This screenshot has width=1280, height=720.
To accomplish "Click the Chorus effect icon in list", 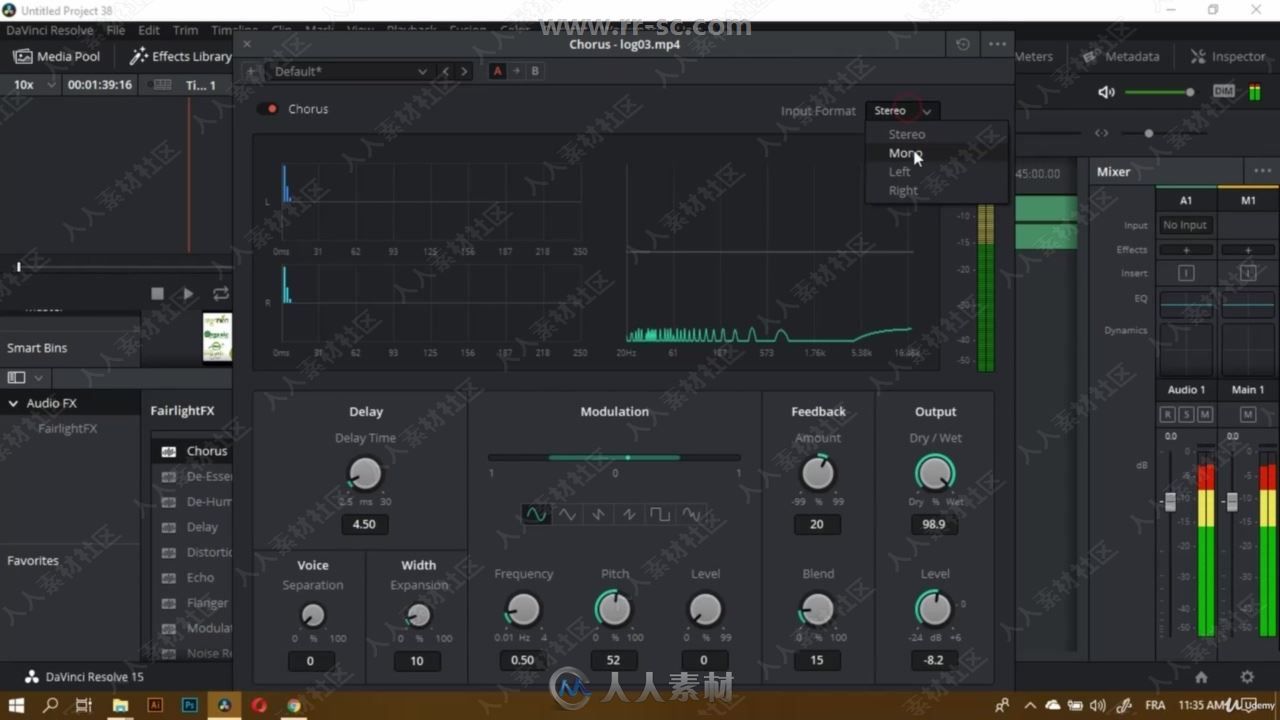I will [x=169, y=451].
